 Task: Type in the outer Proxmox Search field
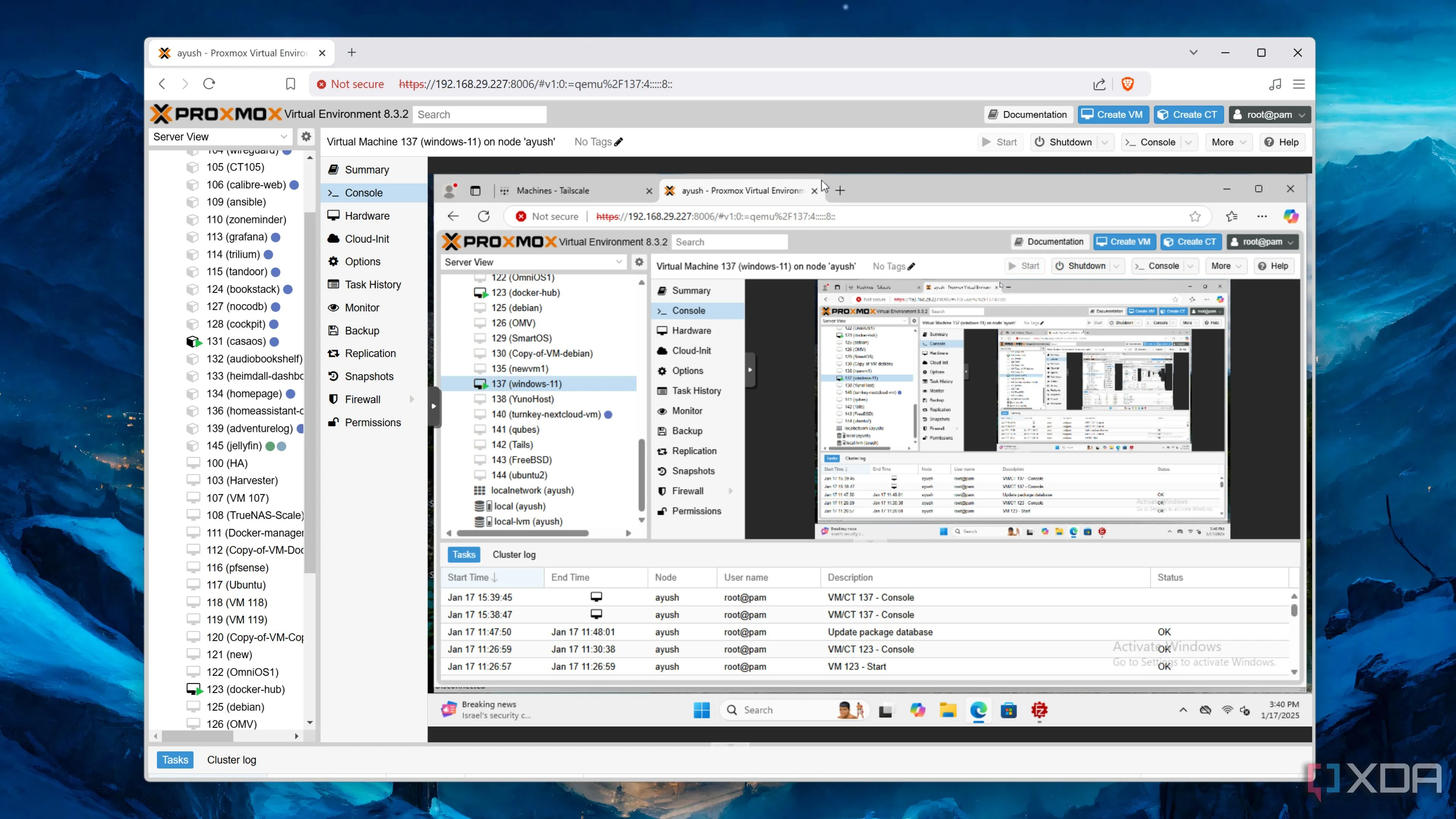[479, 115]
